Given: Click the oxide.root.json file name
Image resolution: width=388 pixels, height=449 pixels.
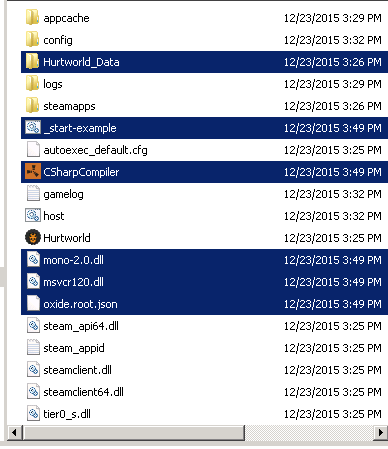Looking at the screenshot, I should click(x=80, y=304).
